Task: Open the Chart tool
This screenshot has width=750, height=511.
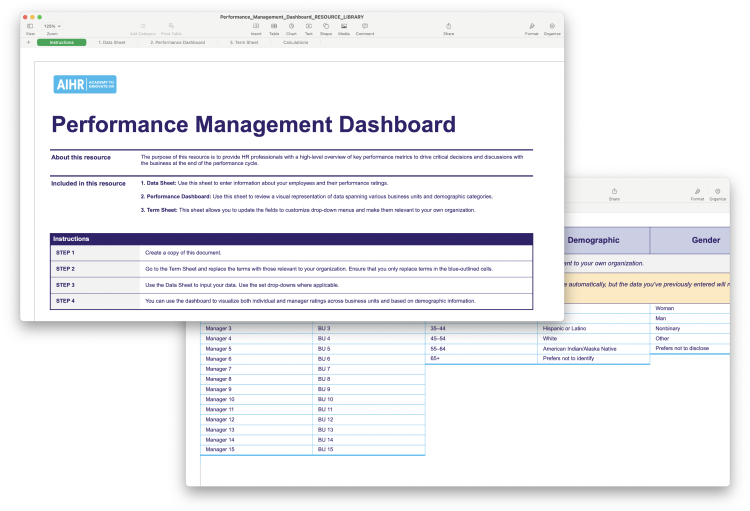Action: [x=292, y=27]
